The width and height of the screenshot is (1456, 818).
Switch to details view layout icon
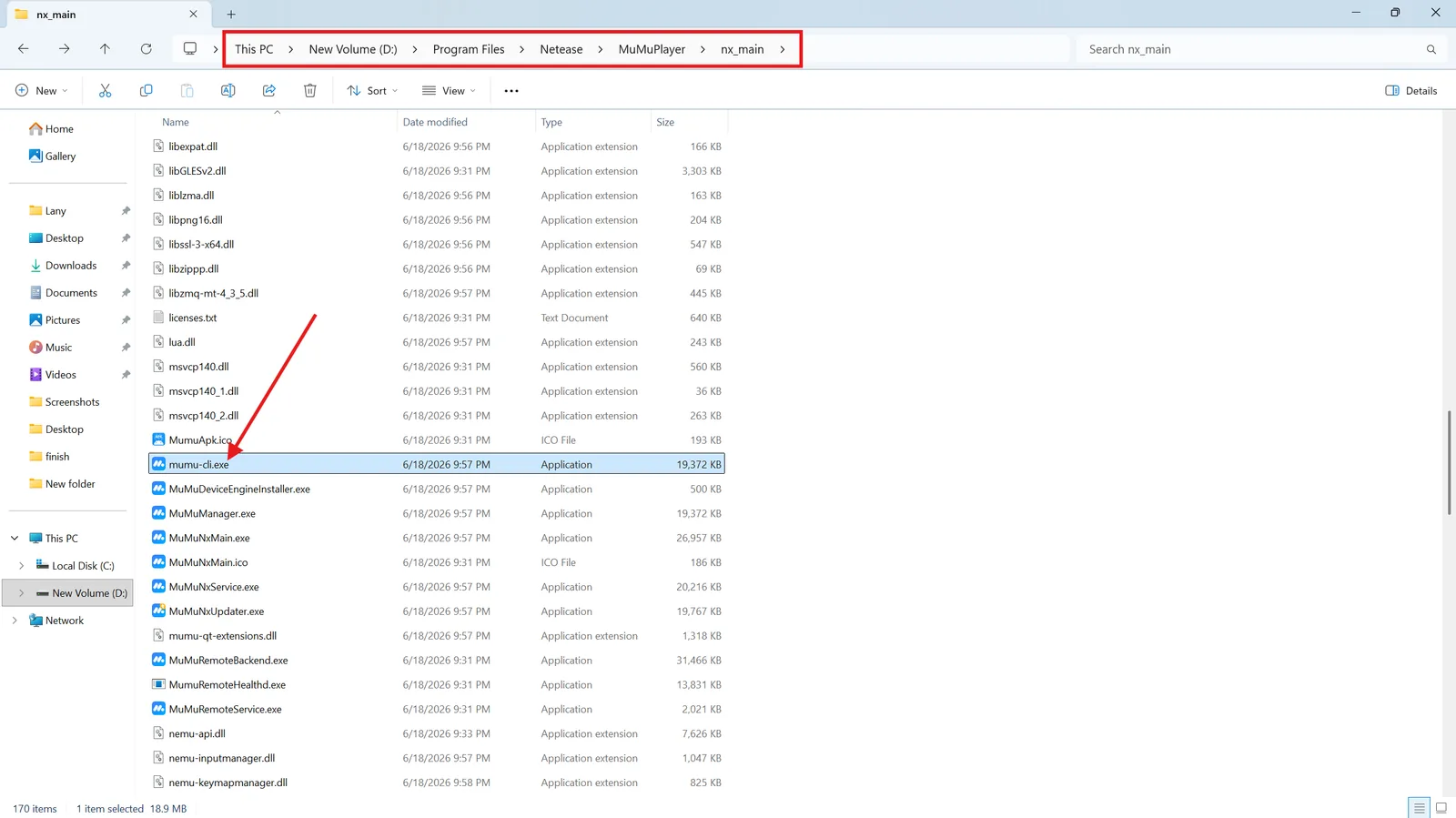pyautogui.click(x=1419, y=808)
